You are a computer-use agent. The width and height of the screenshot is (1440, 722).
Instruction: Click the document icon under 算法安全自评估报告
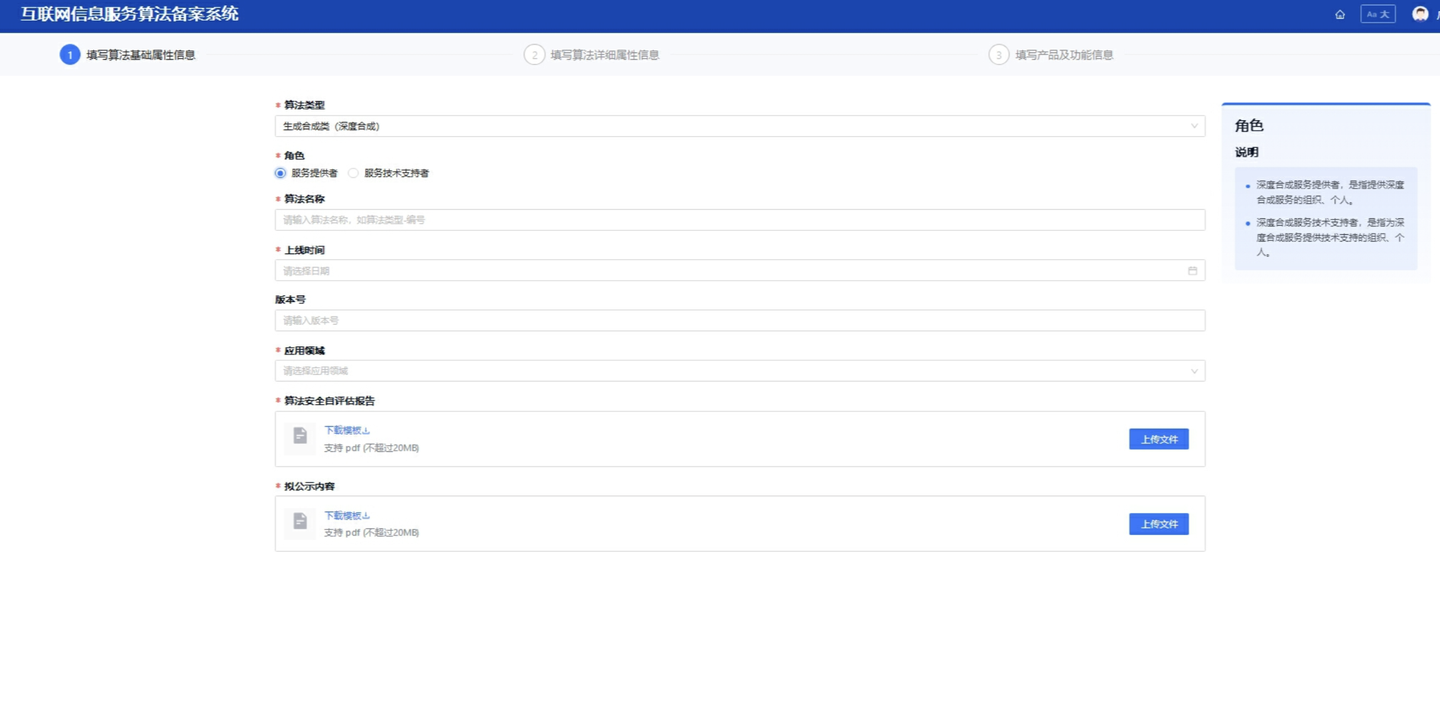[300, 437]
